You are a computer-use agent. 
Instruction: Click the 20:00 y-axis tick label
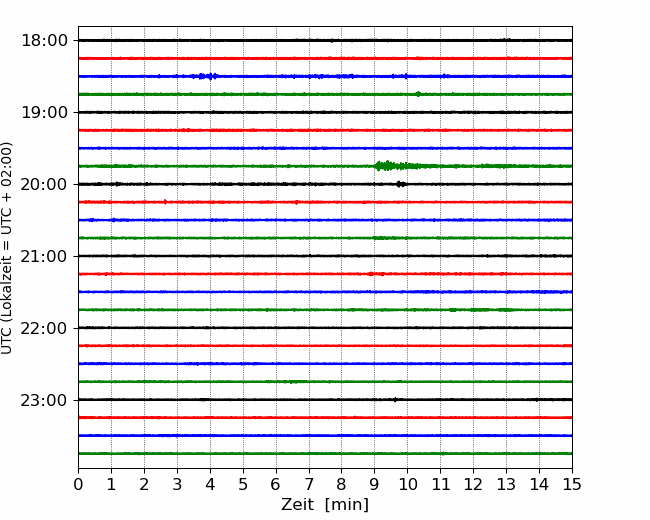click(x=44, y=185)
